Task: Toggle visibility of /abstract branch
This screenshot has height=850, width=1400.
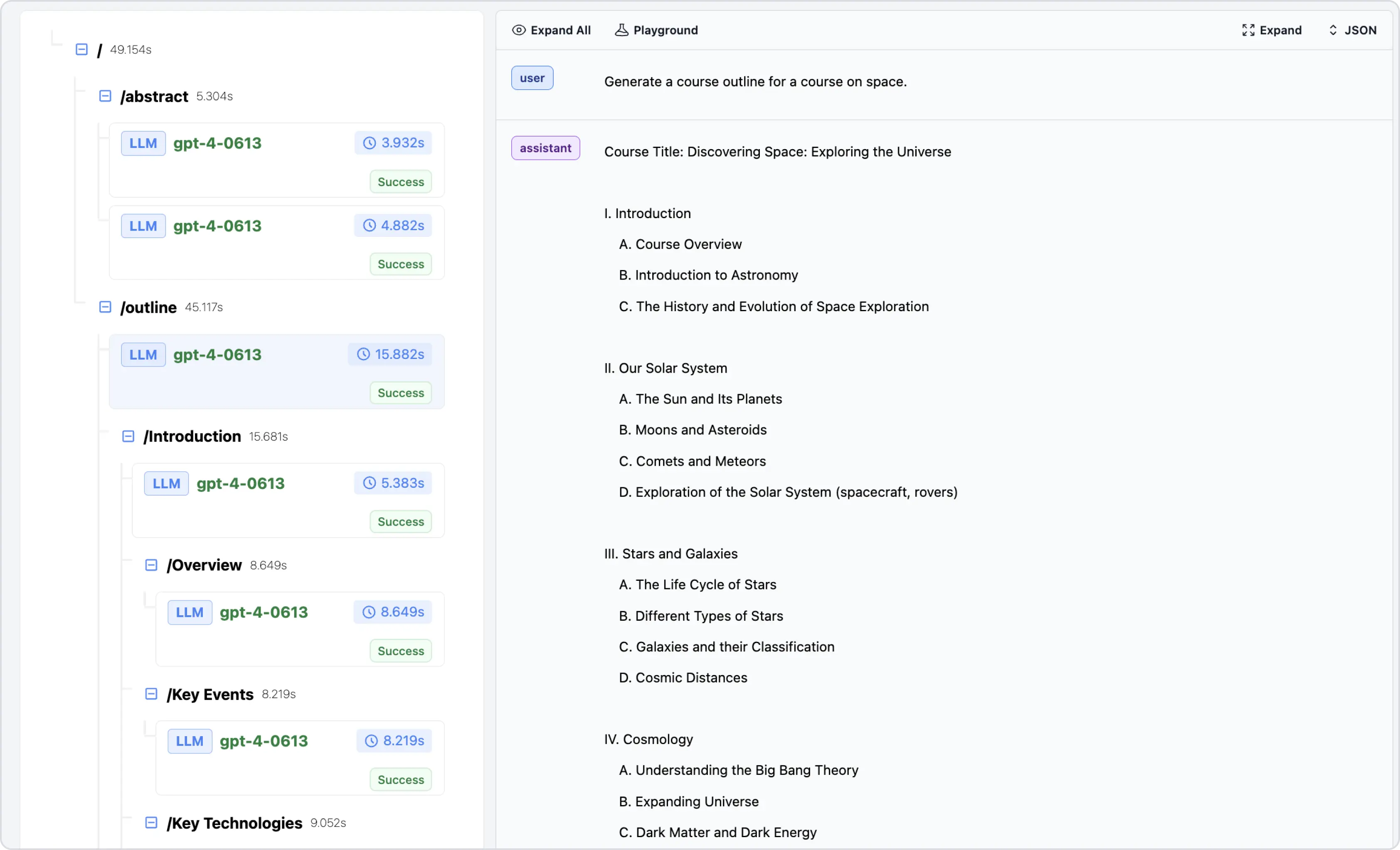Action: tap(105, 96)
